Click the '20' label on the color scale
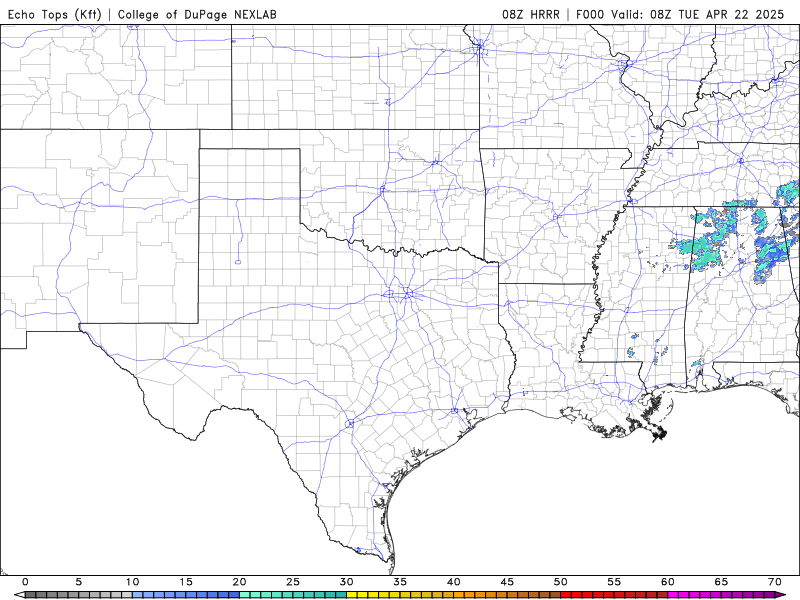 point(239,582)
